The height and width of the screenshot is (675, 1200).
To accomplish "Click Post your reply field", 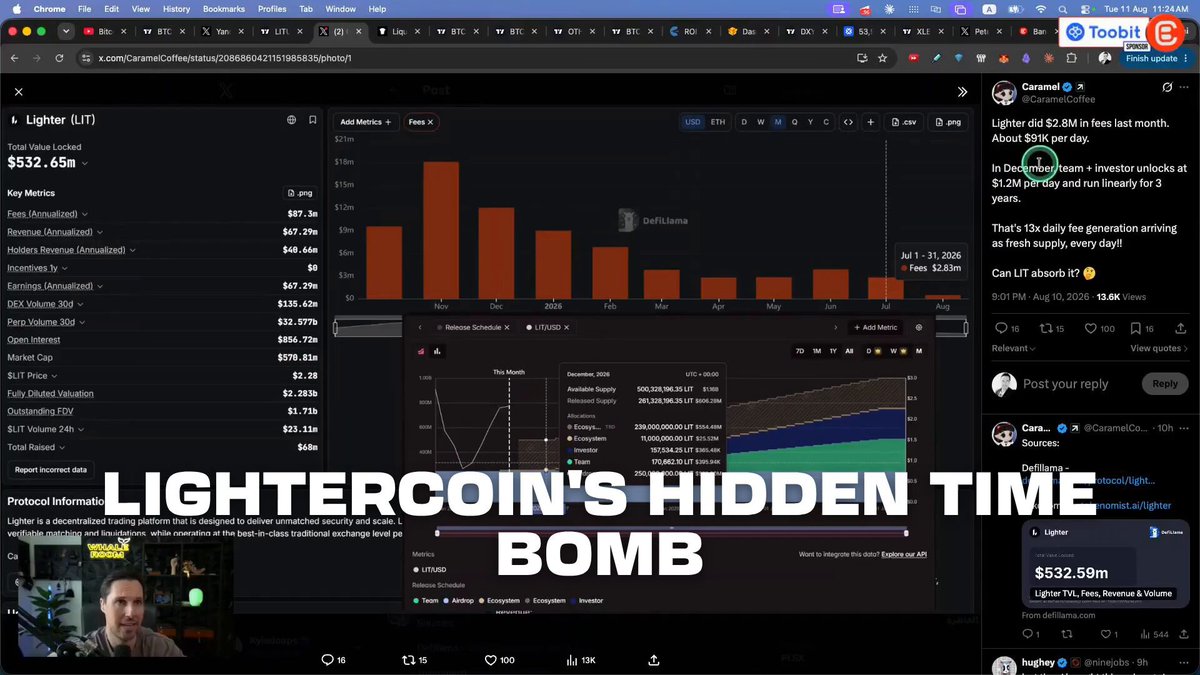I will [1066, 384].
